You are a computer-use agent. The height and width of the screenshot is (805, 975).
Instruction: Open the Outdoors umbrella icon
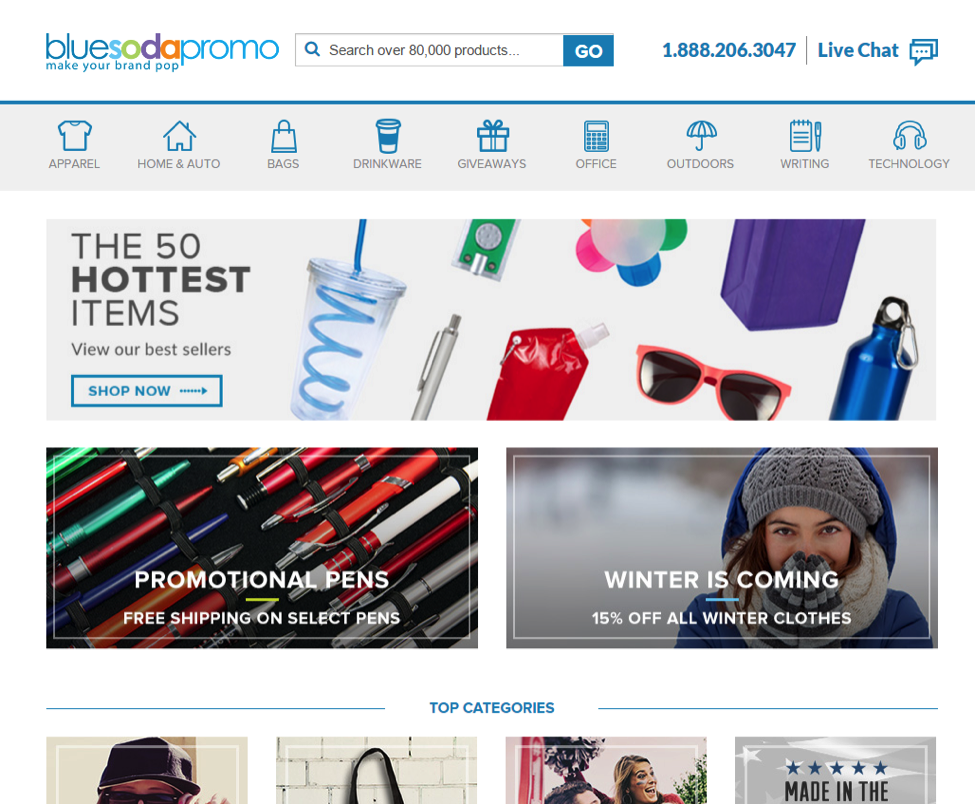pos(701,136)
